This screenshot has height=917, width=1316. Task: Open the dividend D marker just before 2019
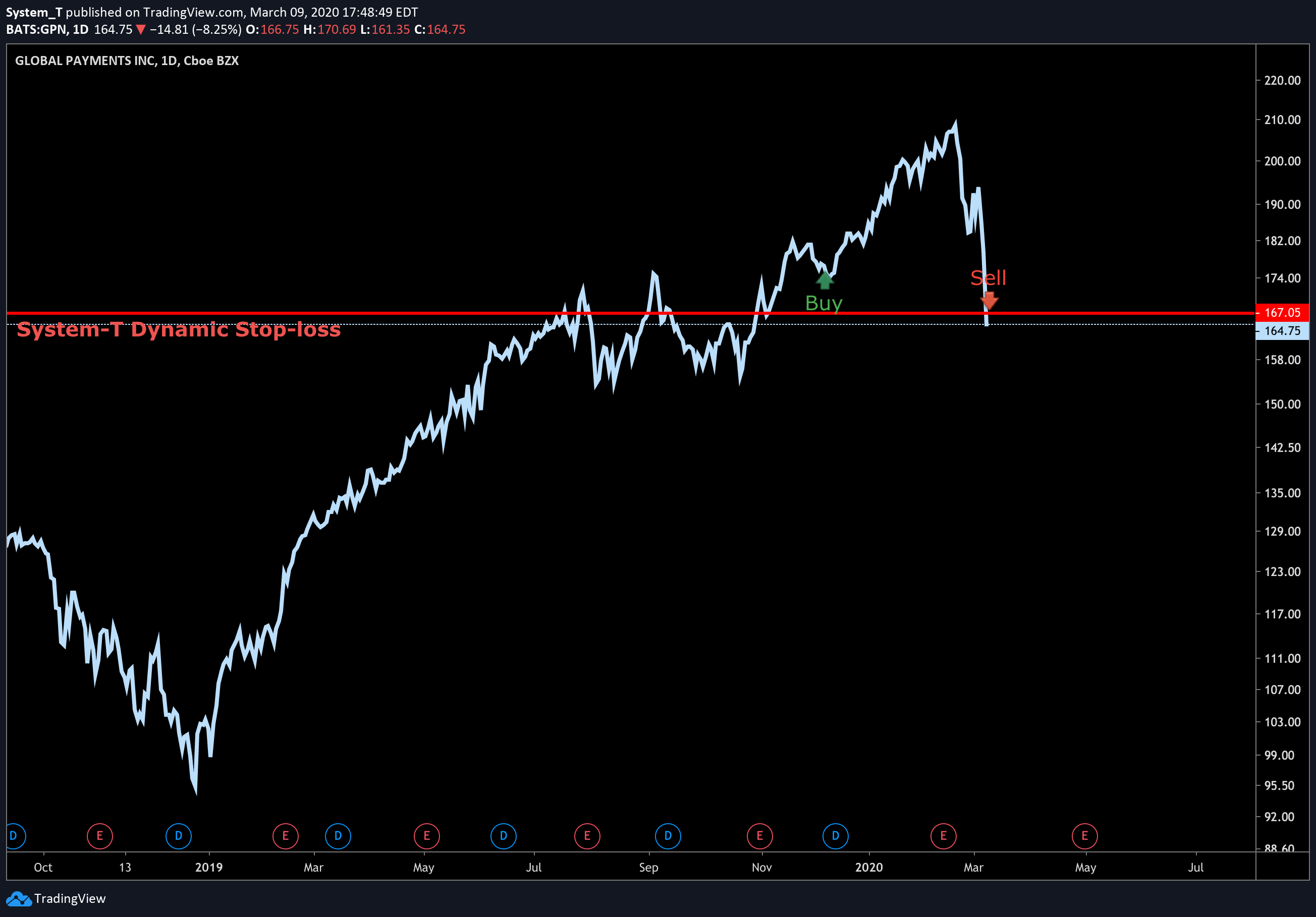178,836
